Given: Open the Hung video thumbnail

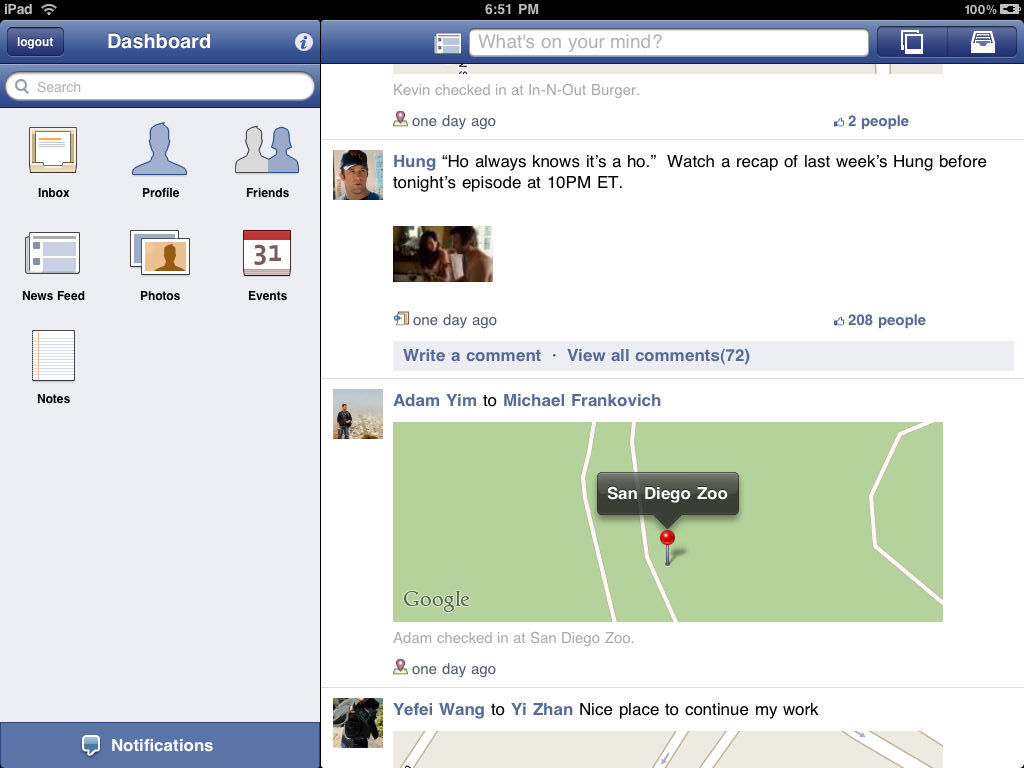Looking at the screenshot, I should tap(443, 254).
